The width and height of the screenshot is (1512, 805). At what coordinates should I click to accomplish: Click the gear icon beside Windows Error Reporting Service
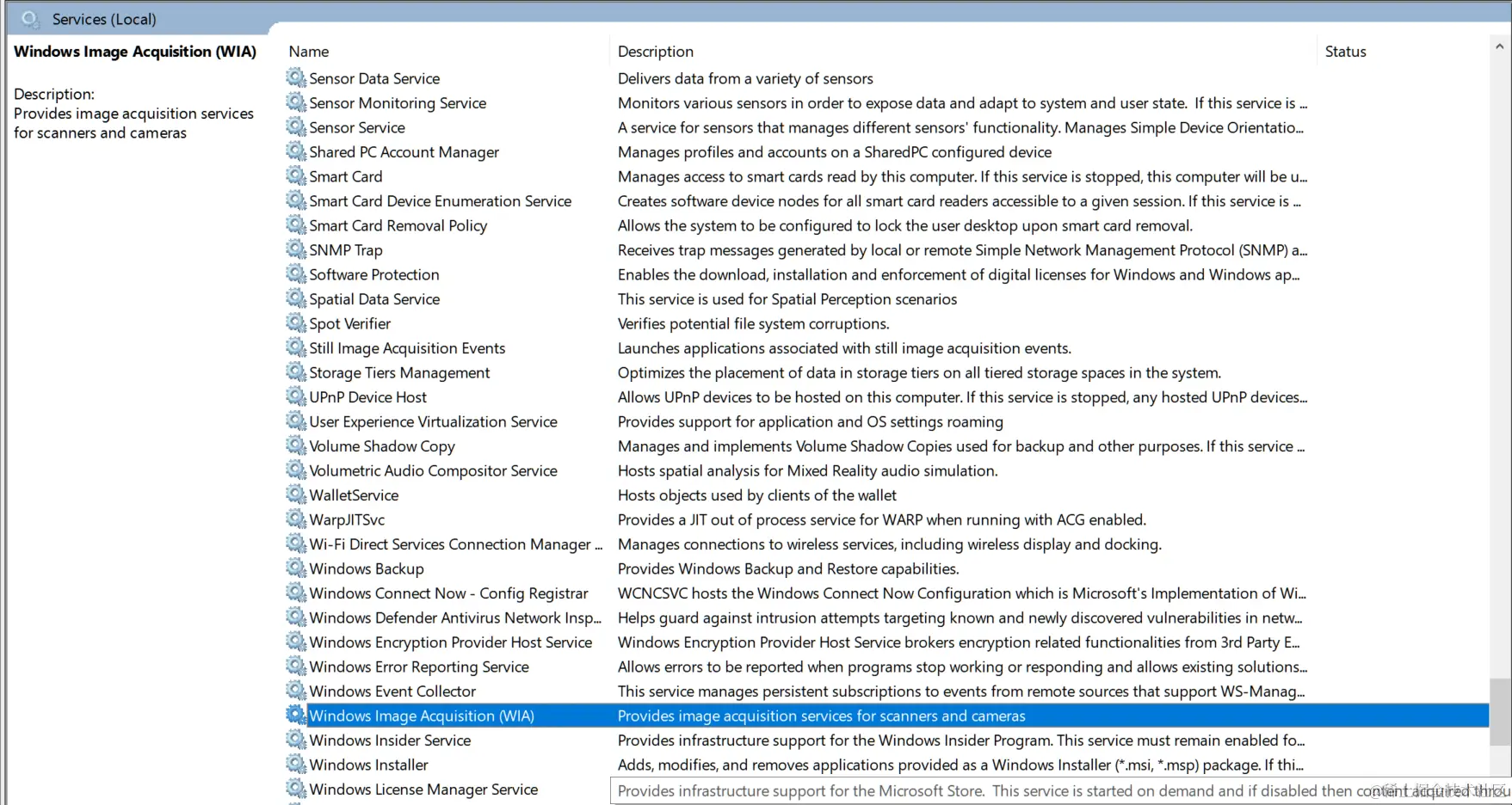pyautogui.click(x=296, y=667)
